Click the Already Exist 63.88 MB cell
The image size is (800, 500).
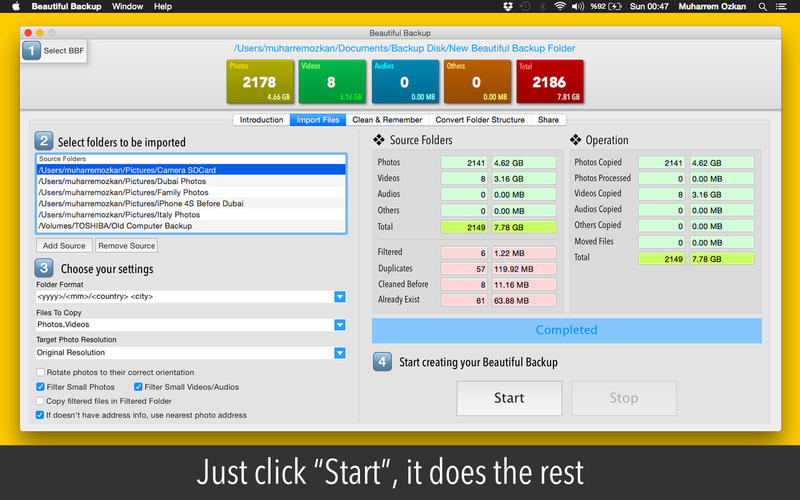click(523, 301)
